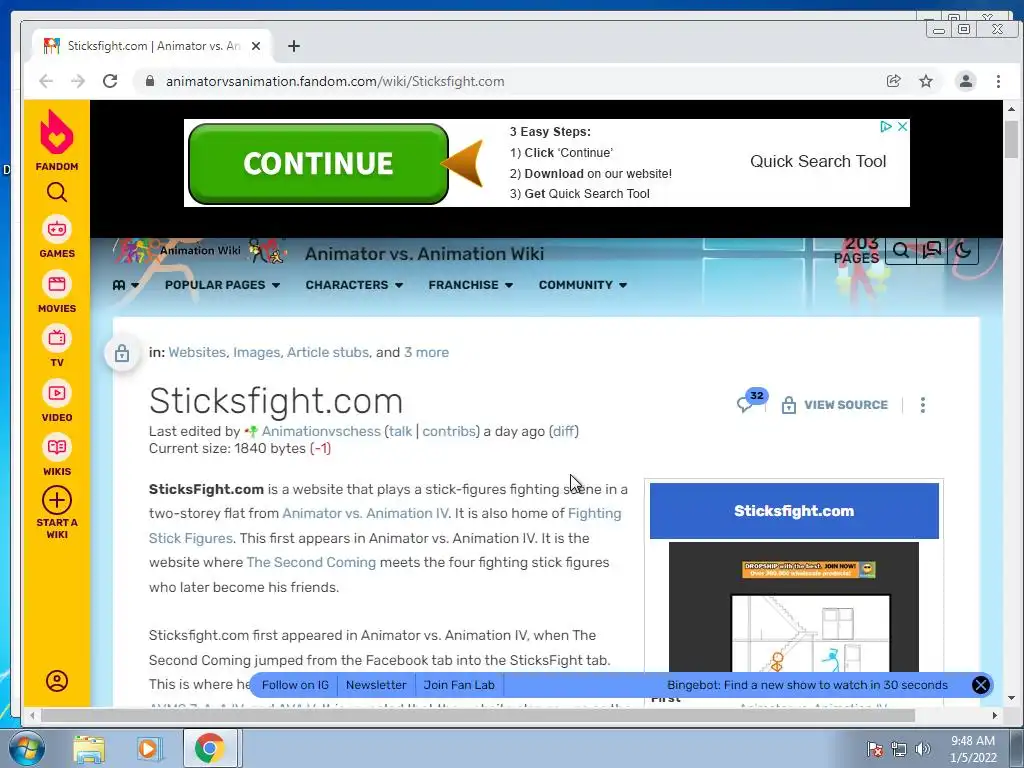The width and height of the screenshot is (1024, 768).
Task: Open the Windows Start button
Action: tap(27, 748)
